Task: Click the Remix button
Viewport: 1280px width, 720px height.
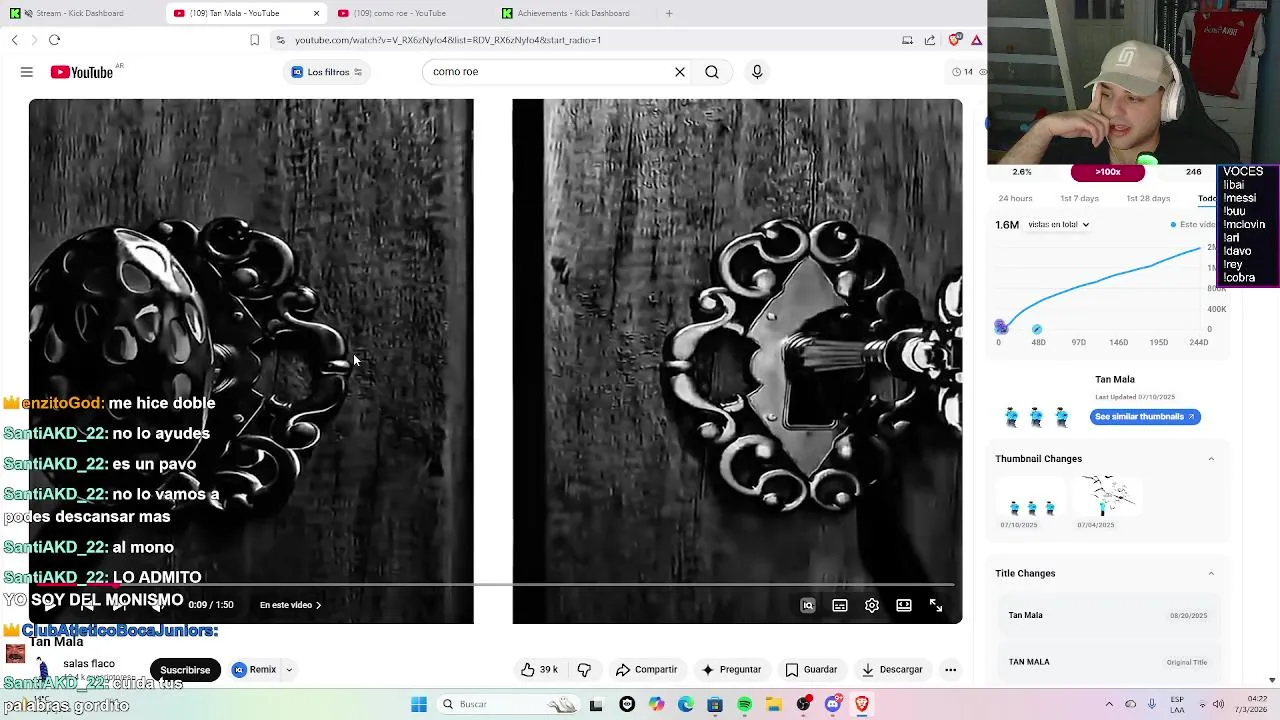Action: click(254, 670)
